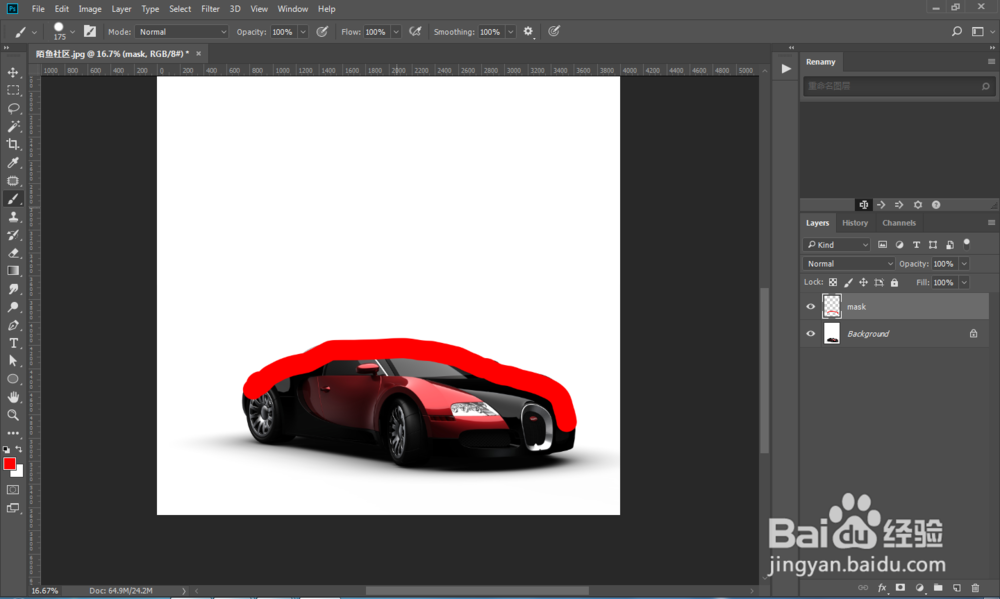Select the Hand tool
The height and width of the screenshot is (599, 1000).
tap(14, 397)
